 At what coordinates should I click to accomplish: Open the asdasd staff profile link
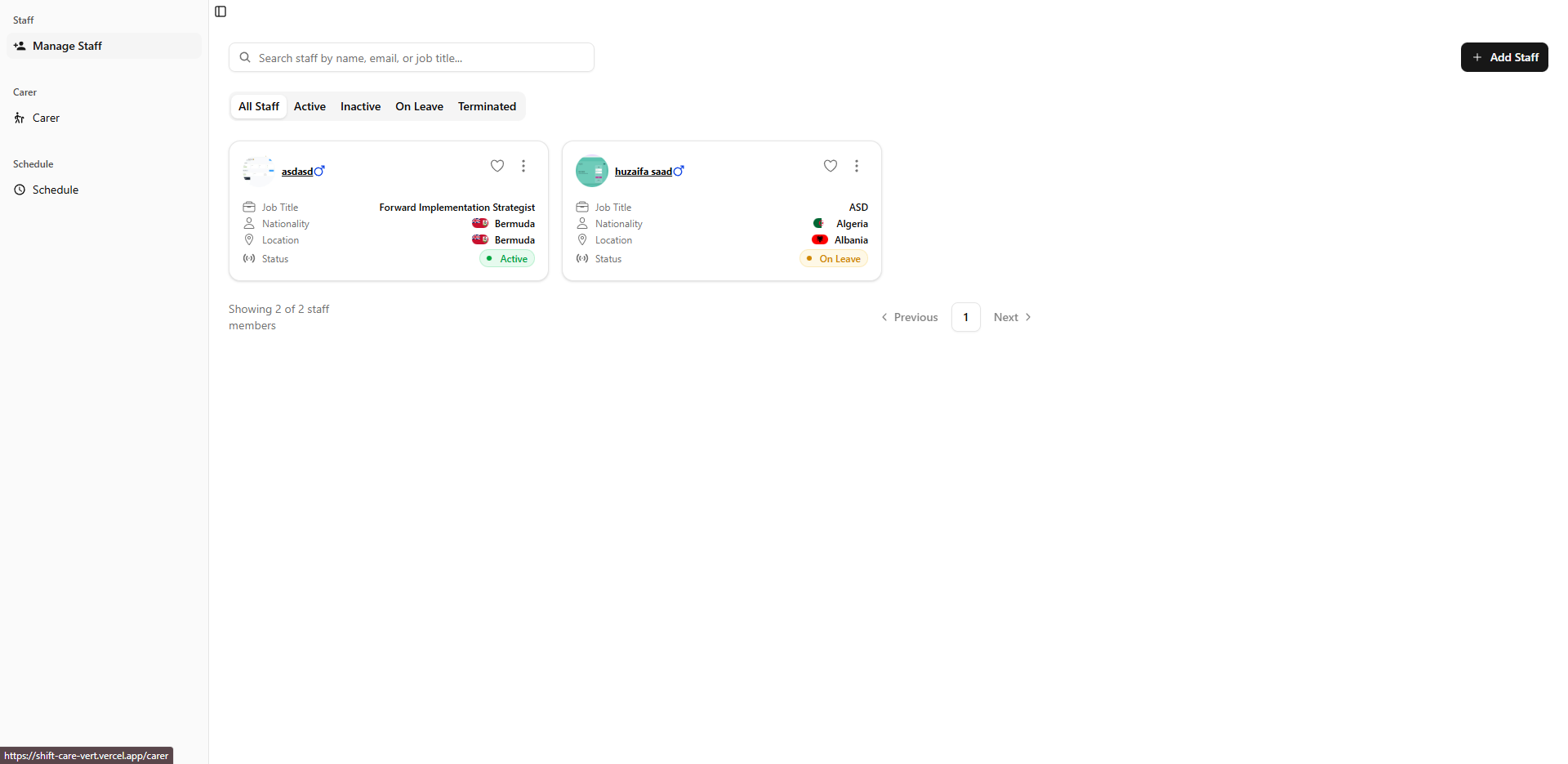297,172
